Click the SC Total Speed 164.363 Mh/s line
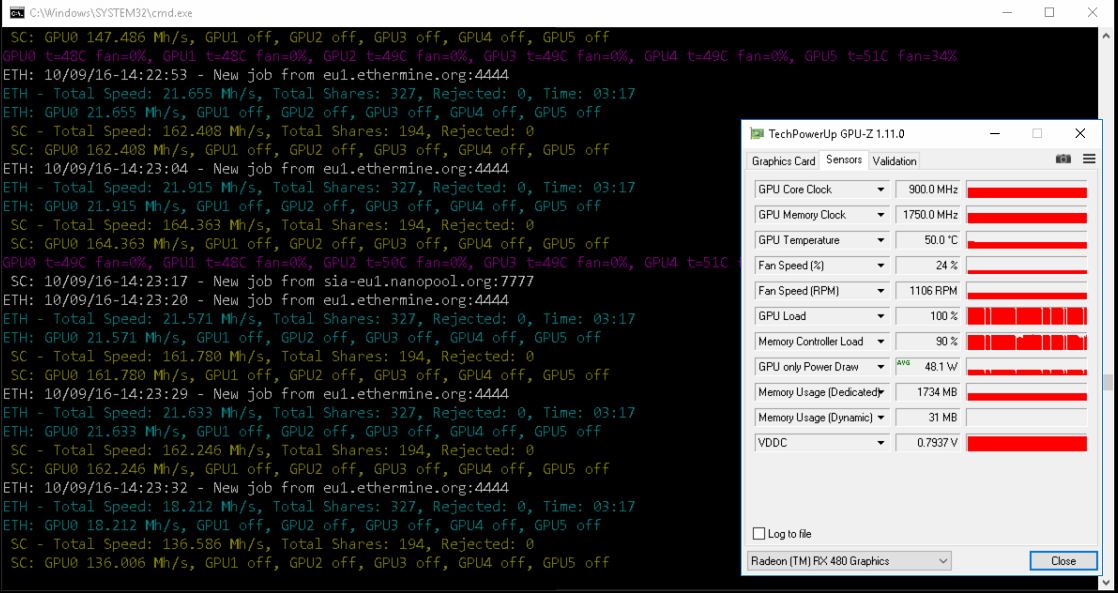 pyautogui.click(x=272, y=225)
